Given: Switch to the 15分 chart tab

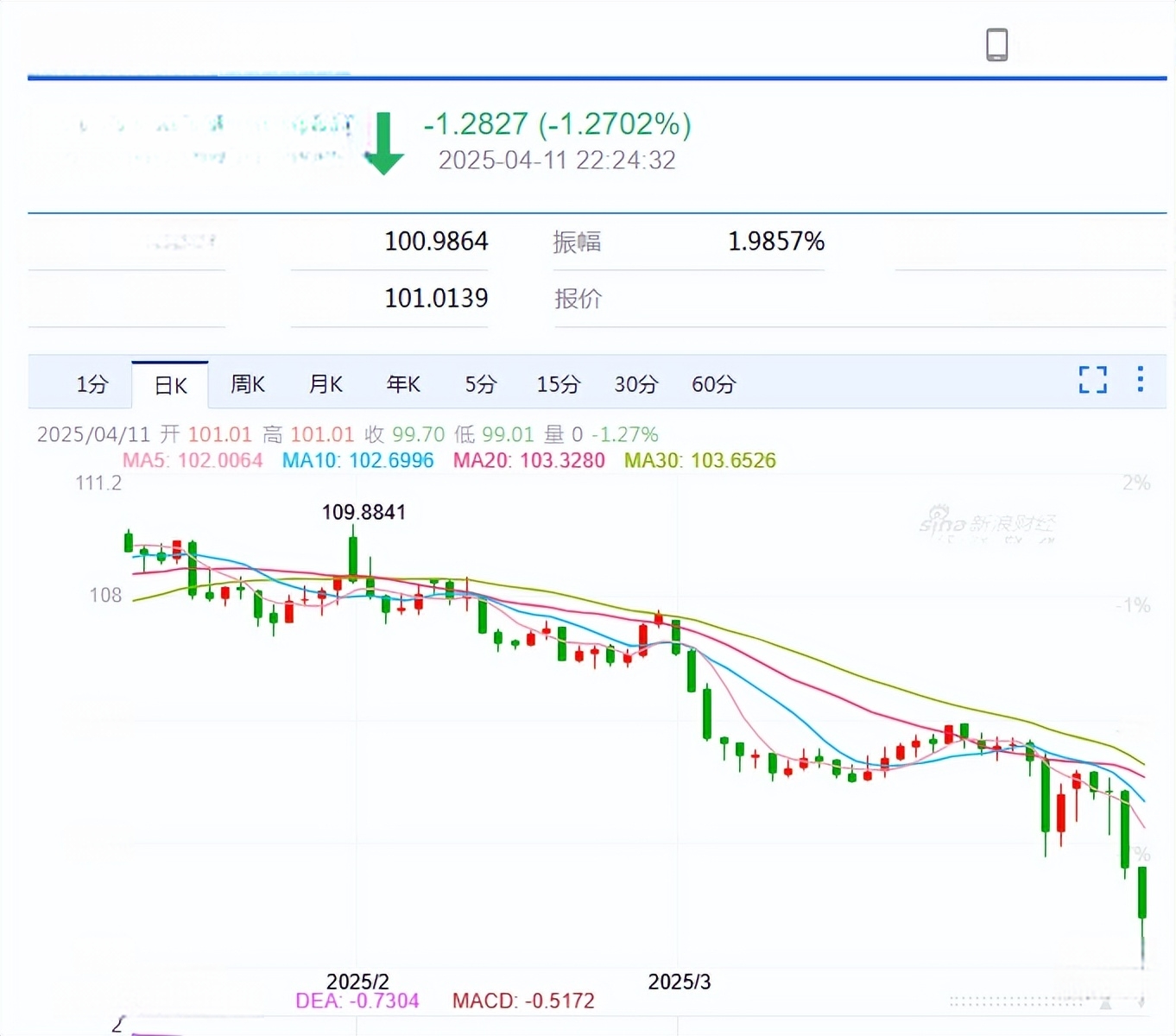Looking at the screenshot, I should click(559, 384).
